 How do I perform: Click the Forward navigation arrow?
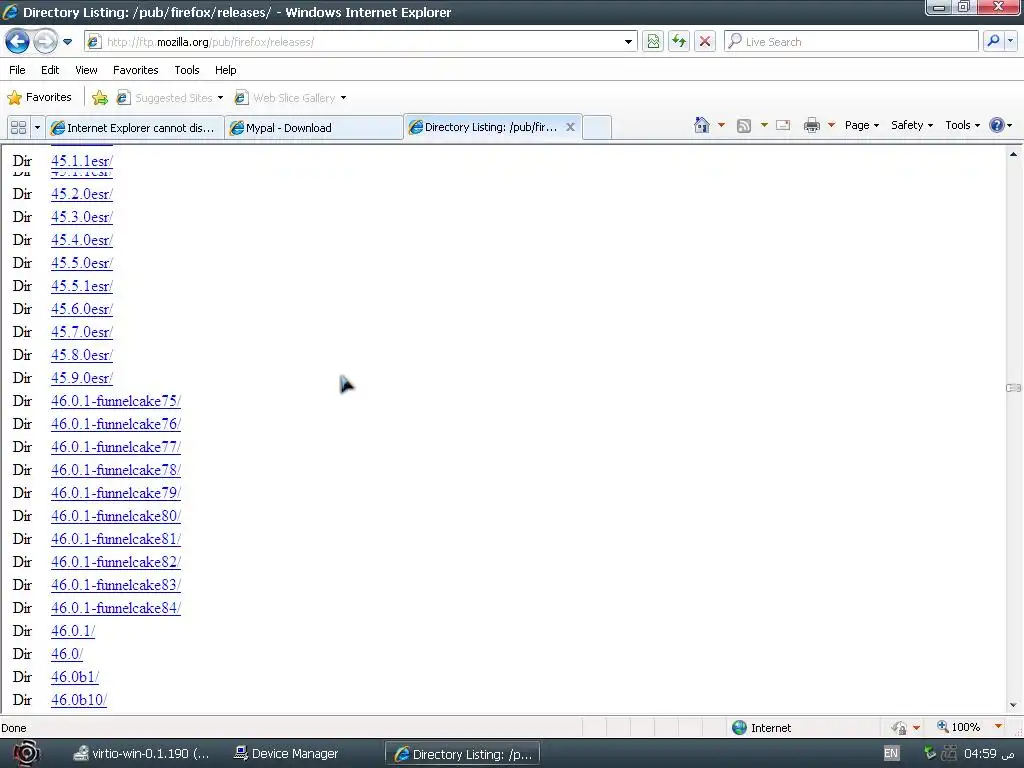(x=45, y=42)
